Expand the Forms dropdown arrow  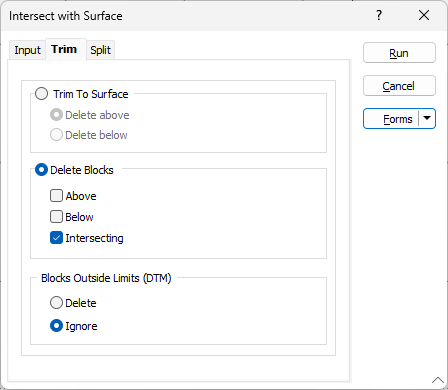point(427,119)
